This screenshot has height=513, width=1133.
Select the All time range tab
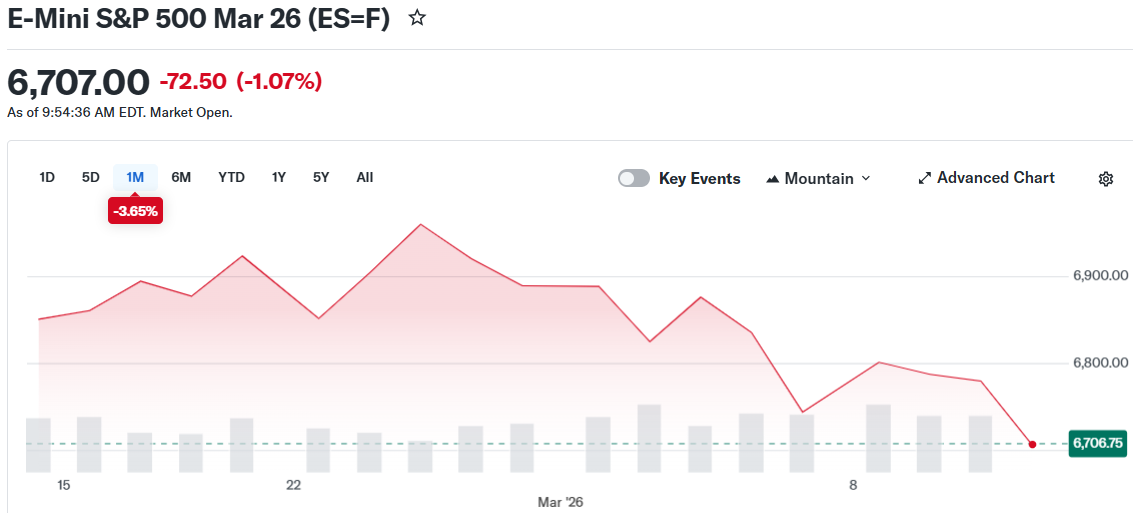[x=365, y=177]
